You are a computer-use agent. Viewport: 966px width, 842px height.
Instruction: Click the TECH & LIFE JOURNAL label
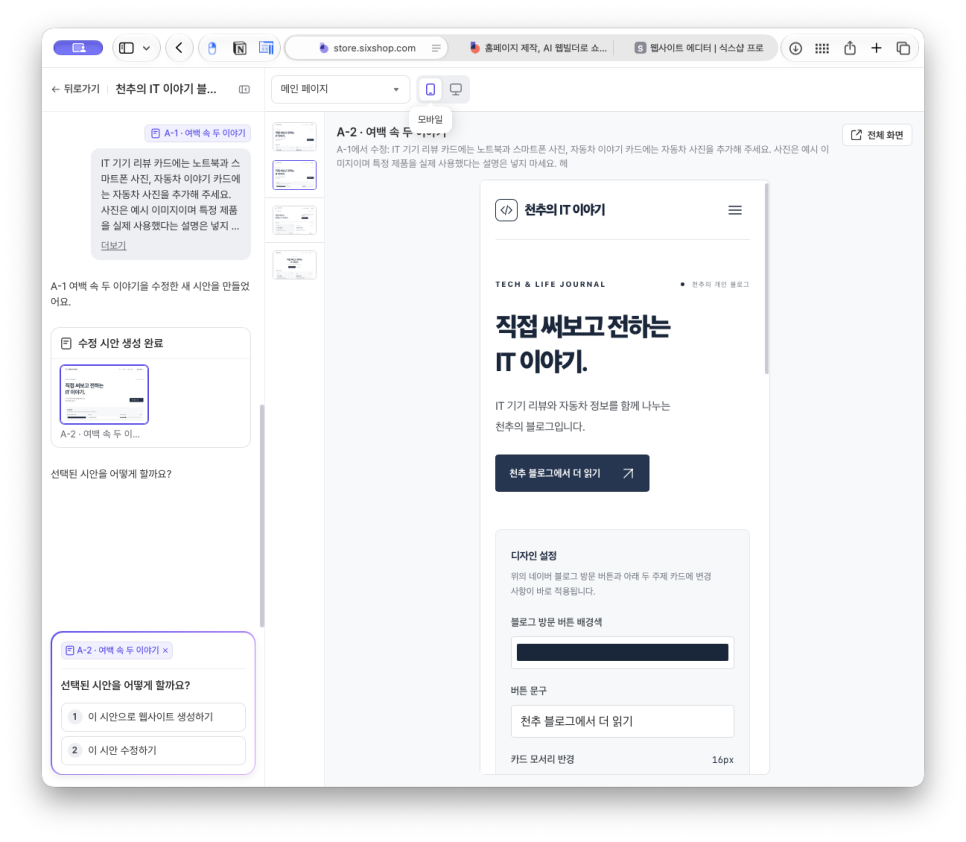(x=550, y=285)
